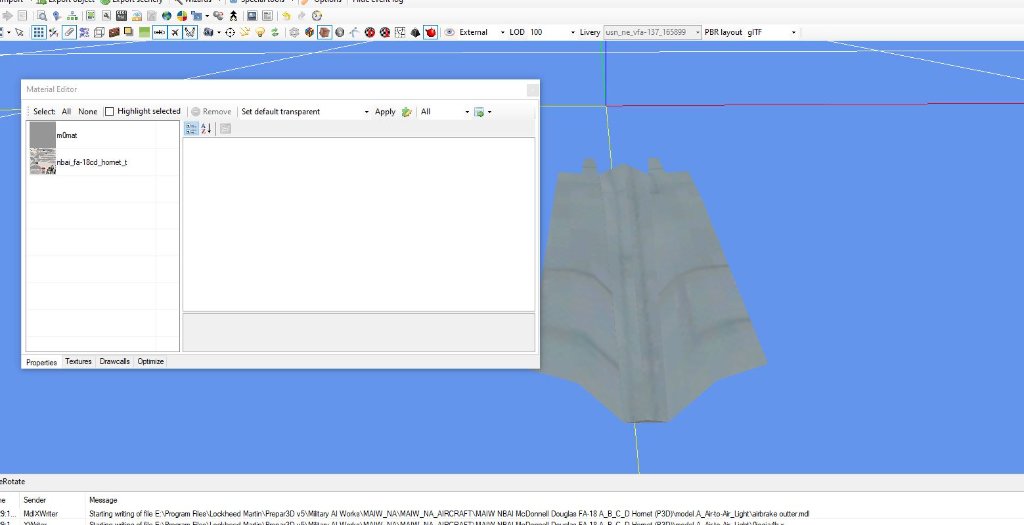This screenshot has height=525, width=1024.
Task: Switch to the Textures tab
Action: (78, 362)
